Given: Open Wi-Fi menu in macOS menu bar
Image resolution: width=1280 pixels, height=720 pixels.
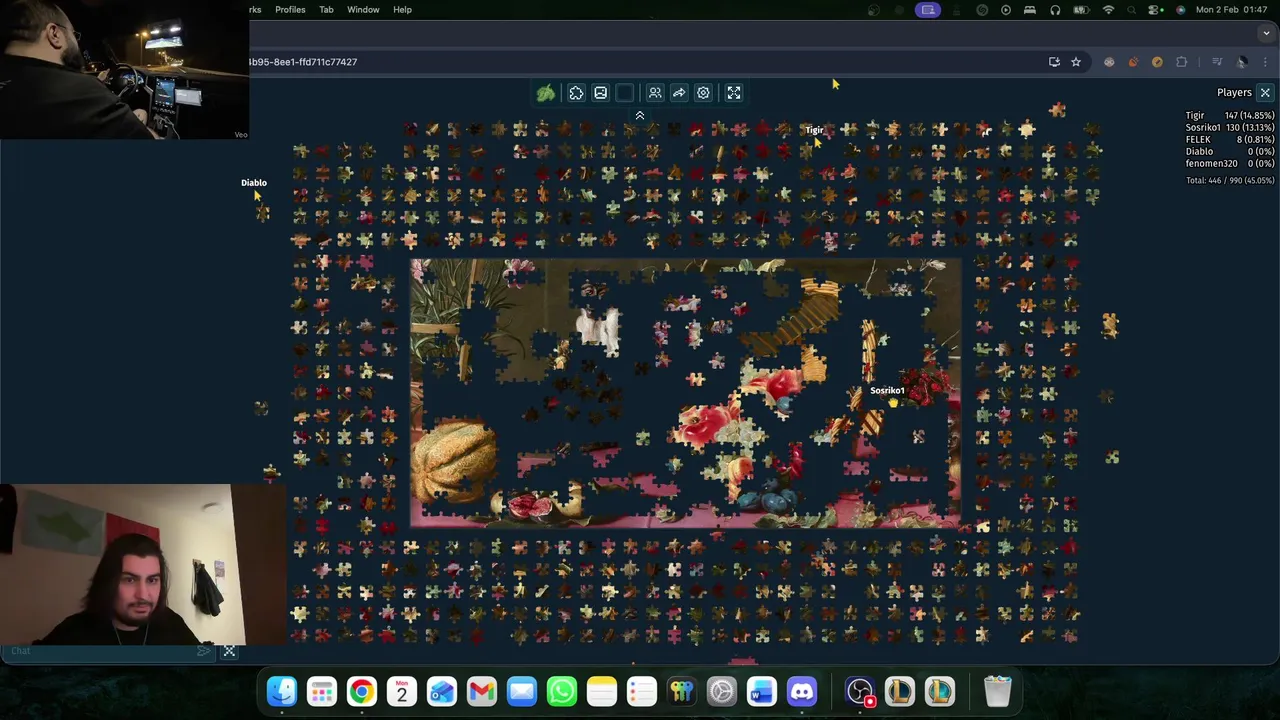Looking at the screenshot, I should click(1108, 9).
